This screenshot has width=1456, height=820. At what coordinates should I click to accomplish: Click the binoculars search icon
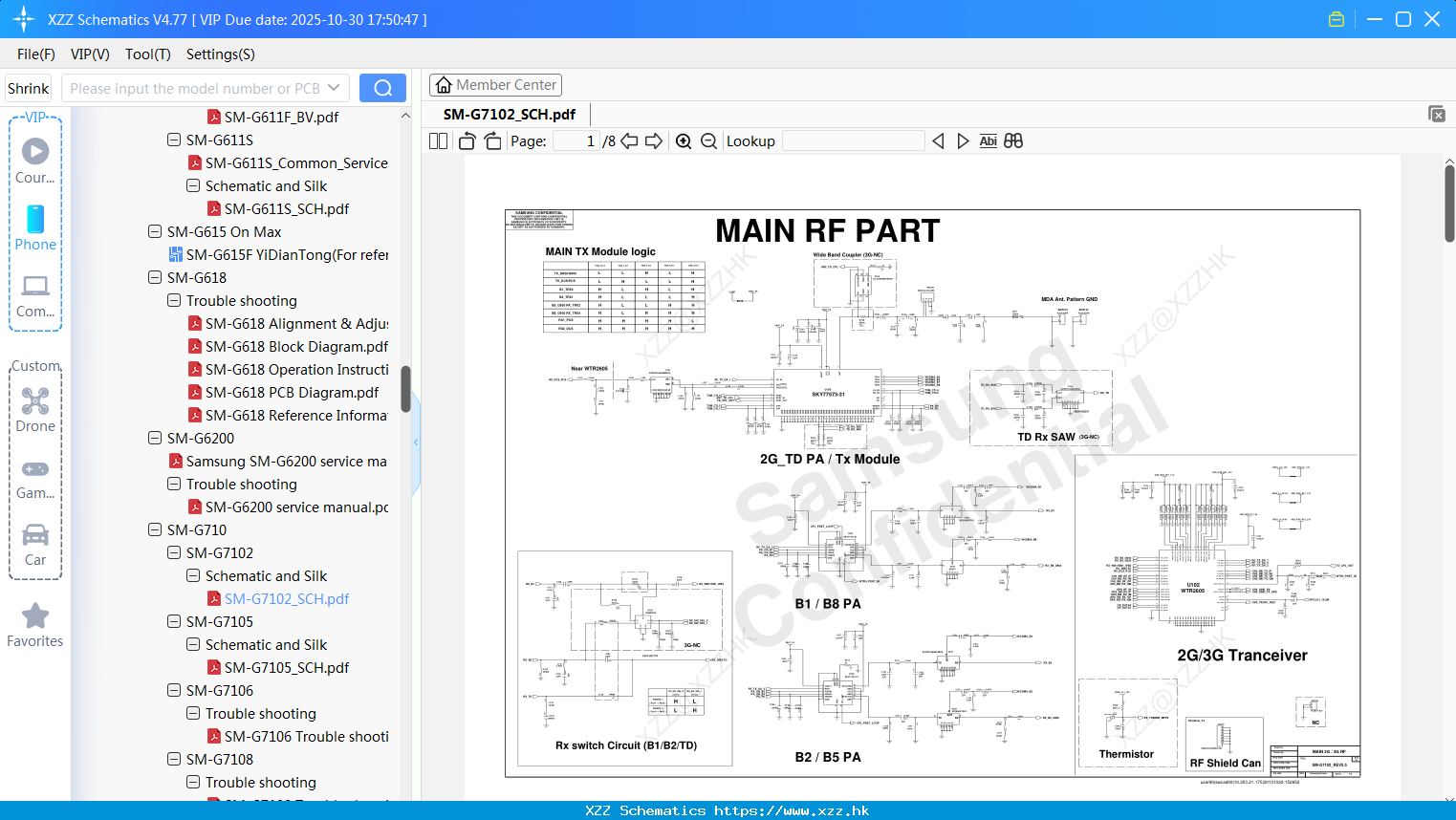pyautogui.click(x=1013, y=140)
